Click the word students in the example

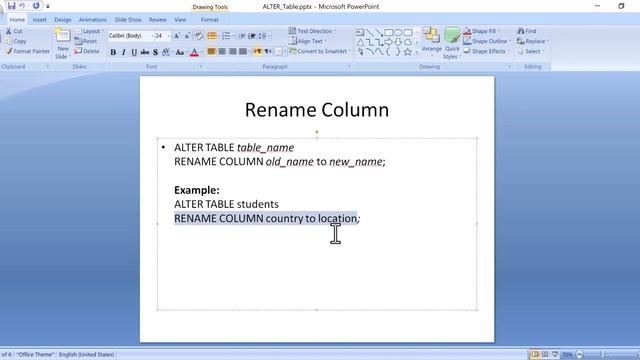[258, 204]
